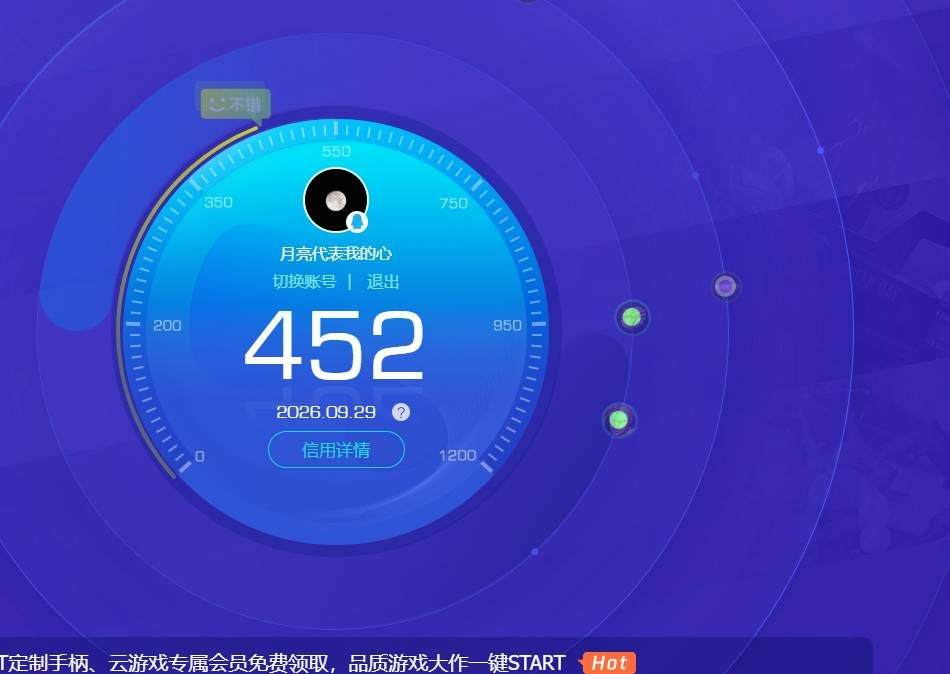Click the 1200 gauge label

tap(457, 455)
